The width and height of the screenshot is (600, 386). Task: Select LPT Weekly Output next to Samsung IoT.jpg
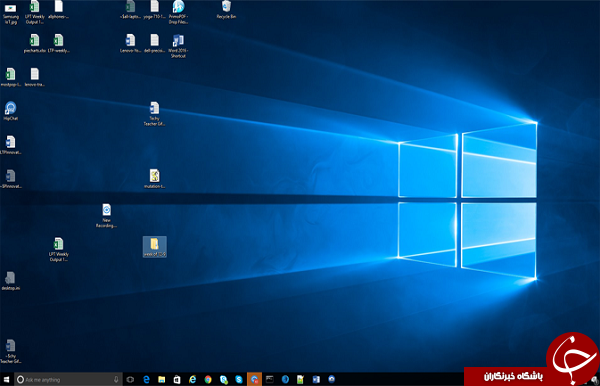click(34, 12)
